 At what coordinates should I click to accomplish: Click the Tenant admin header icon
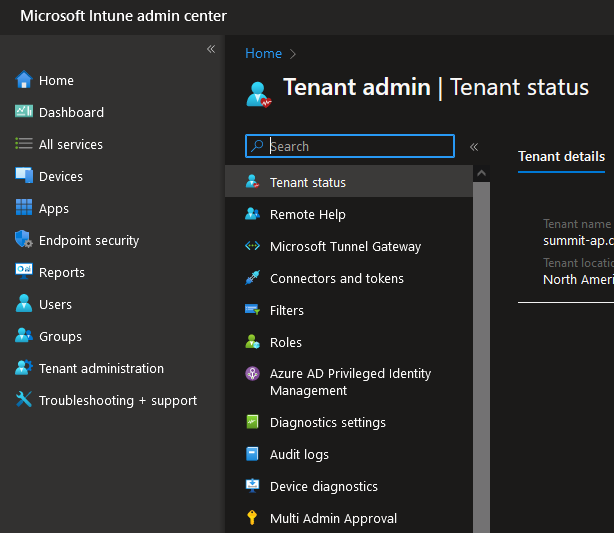(x=258, y=94)
